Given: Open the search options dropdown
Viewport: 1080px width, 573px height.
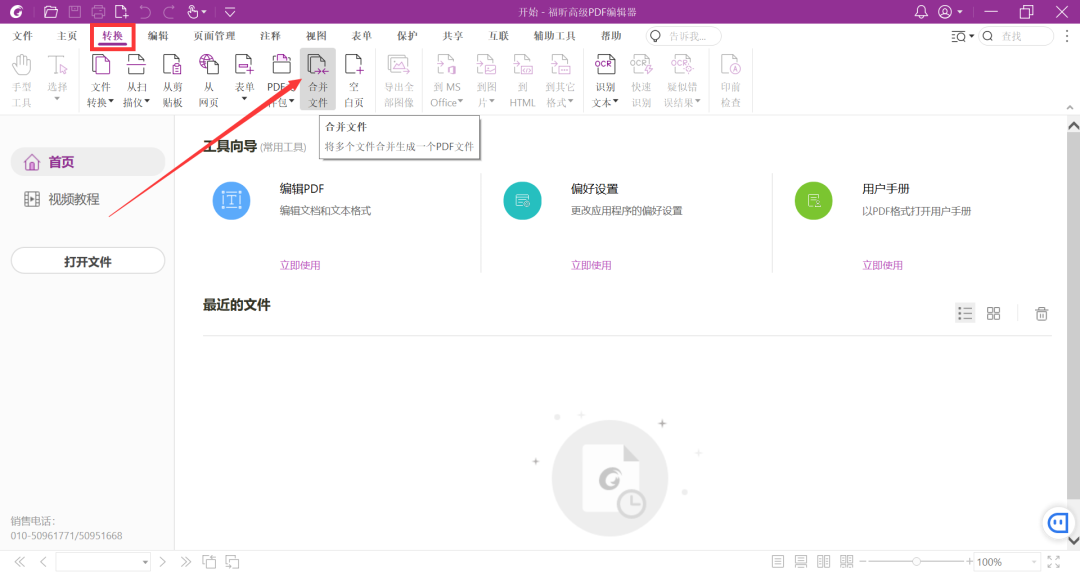Looking at the screenshot, I should 972,36.
